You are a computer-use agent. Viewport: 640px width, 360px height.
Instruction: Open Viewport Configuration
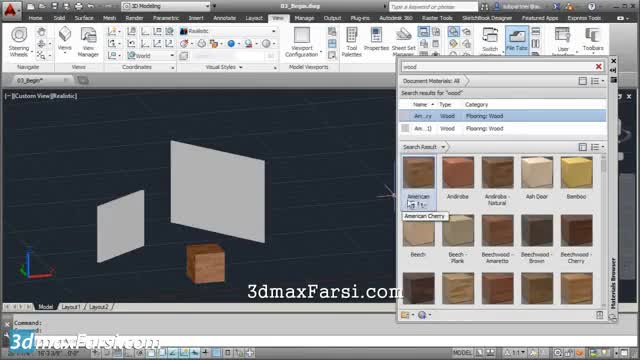click(x=302, y=42)
